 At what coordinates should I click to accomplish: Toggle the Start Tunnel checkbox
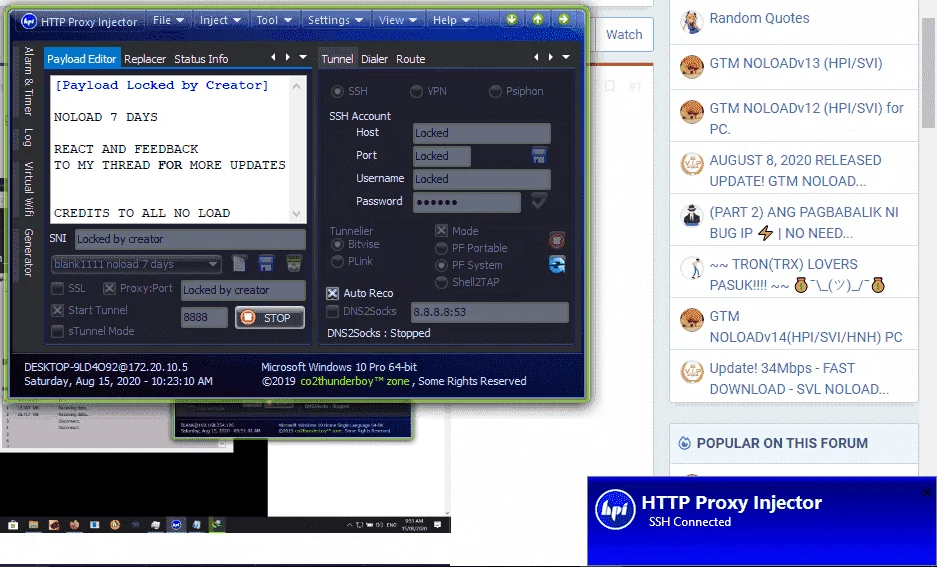57,310
